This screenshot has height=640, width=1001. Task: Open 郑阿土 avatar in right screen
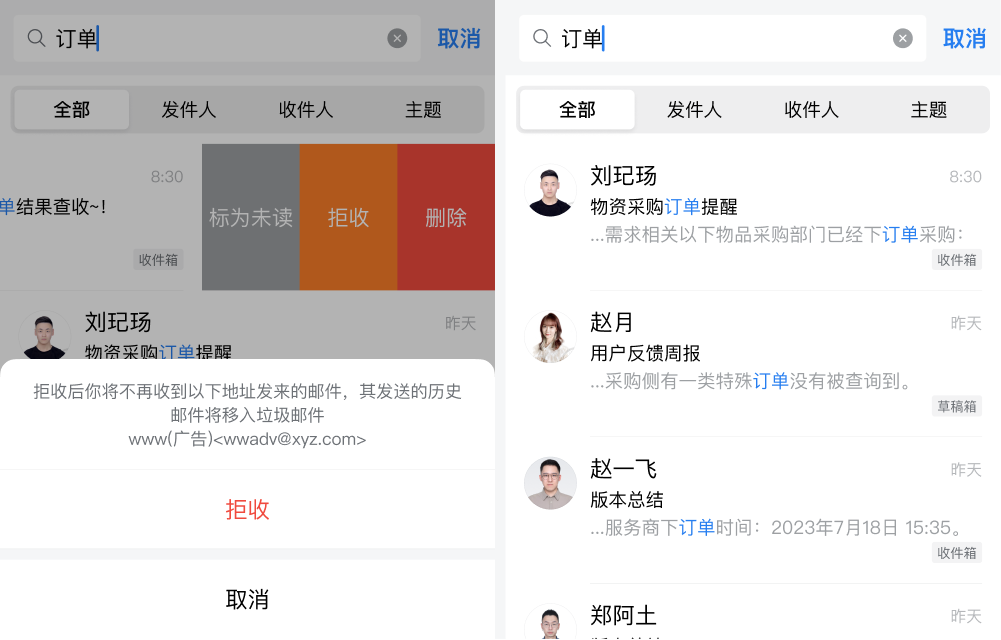550,622
